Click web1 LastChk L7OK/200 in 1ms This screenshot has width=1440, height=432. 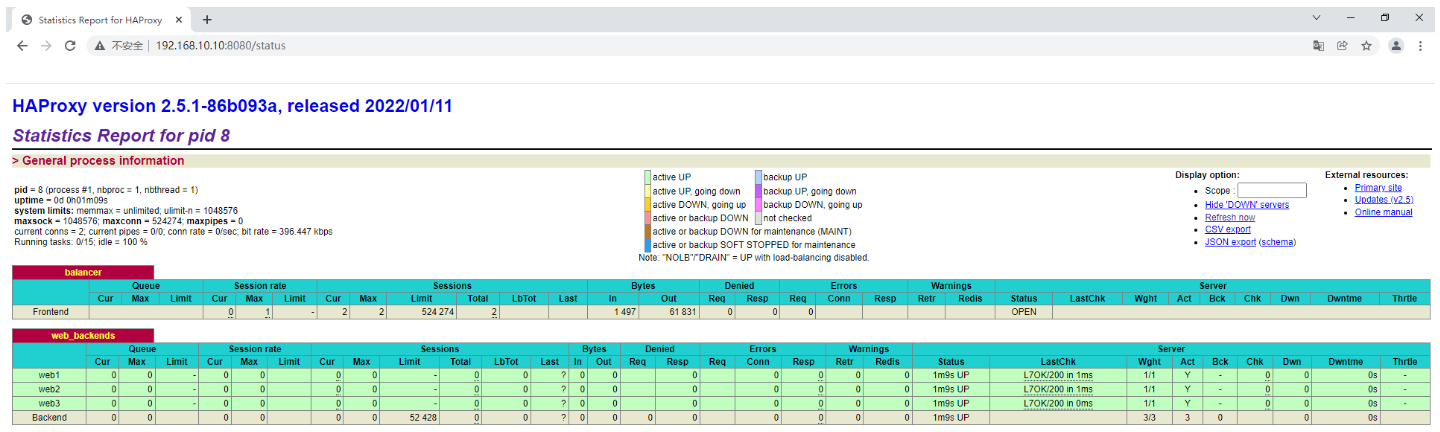point(1057,375)
